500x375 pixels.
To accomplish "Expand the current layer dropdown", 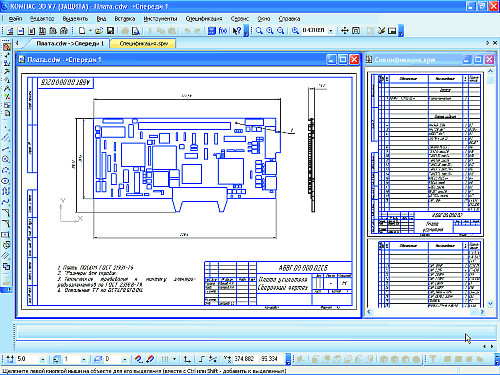I will (124, 359).
